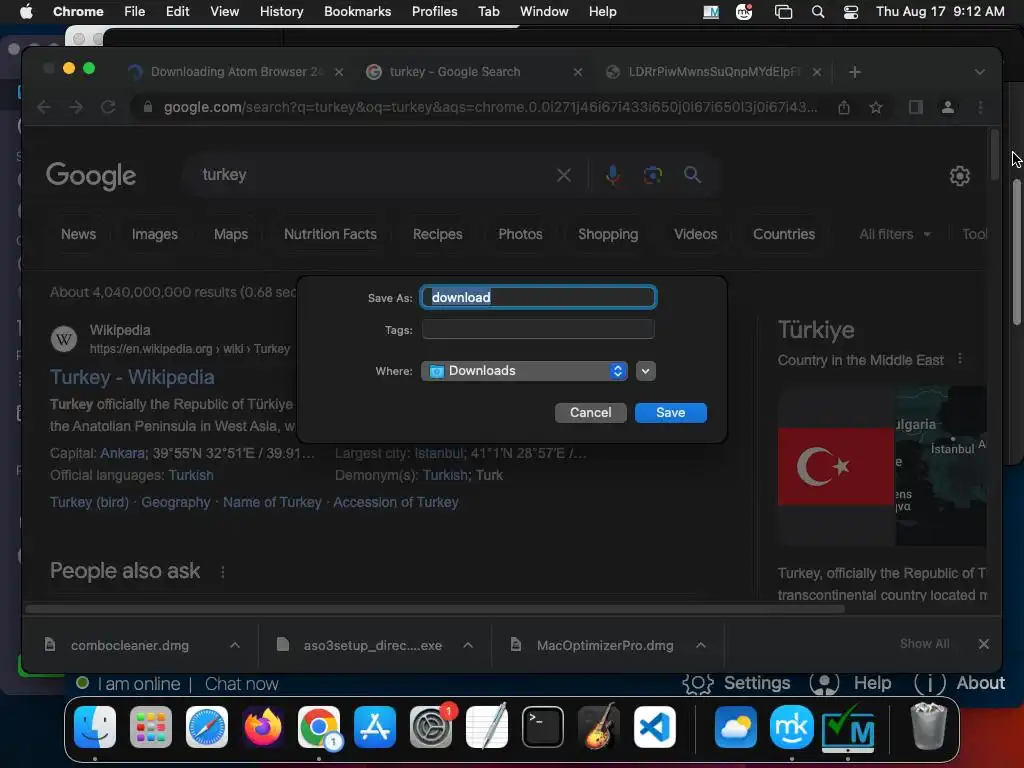Switch to the LDRrPiwMwnsSuQnpMYdElpFl tab
Image resolution: width=1024 pixels, height=768 pixels.
click(713, 72)
